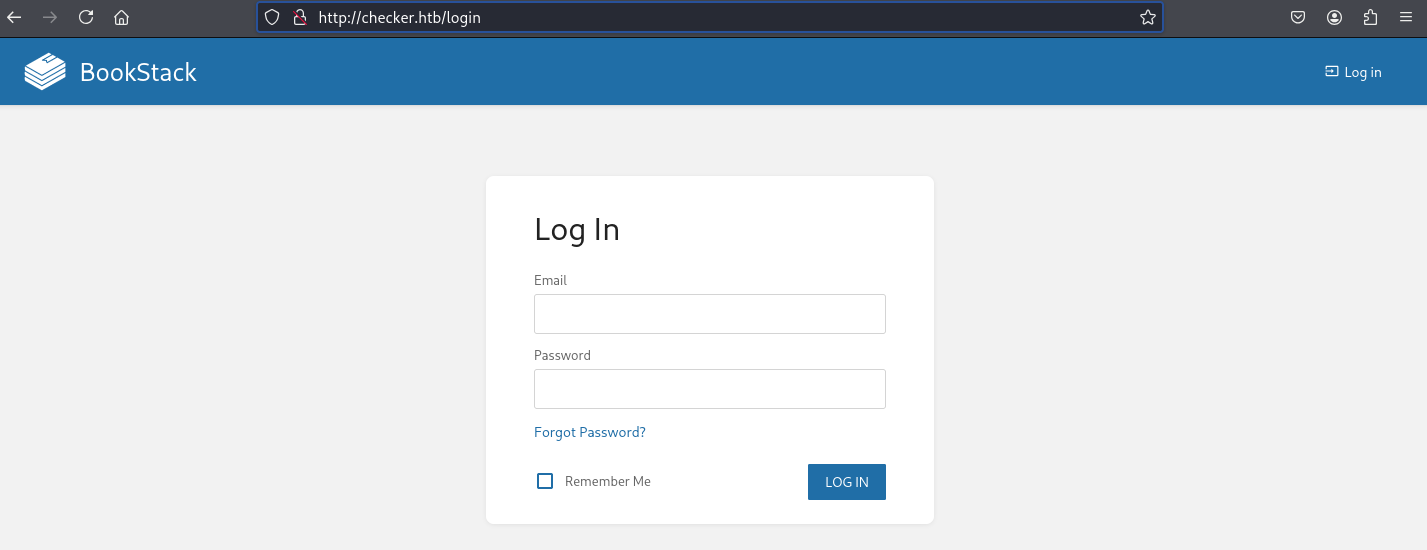
Task: Focus the Email input field
Action: tap(710, 314)
